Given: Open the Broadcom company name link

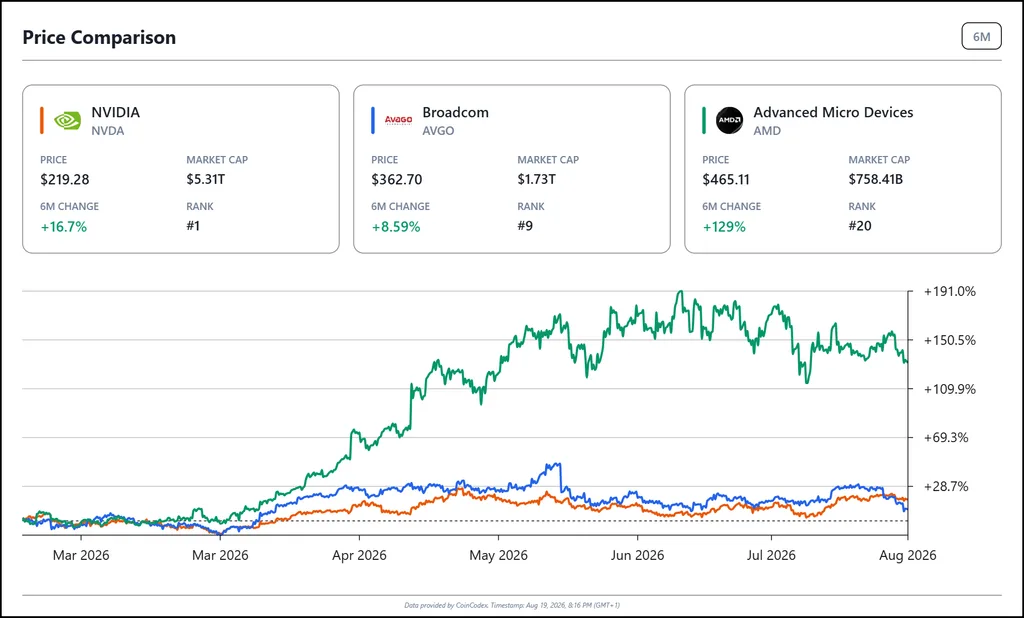Looking at the screenshot, I should (455, 112).
